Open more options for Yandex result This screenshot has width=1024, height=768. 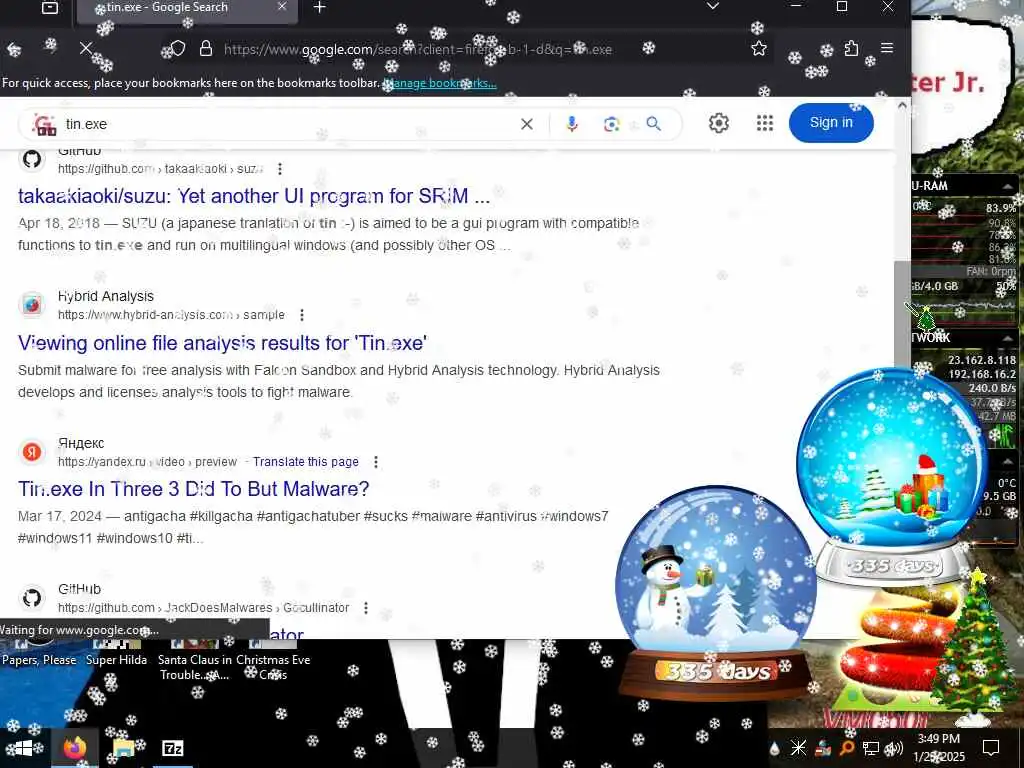tap(376, 462)
